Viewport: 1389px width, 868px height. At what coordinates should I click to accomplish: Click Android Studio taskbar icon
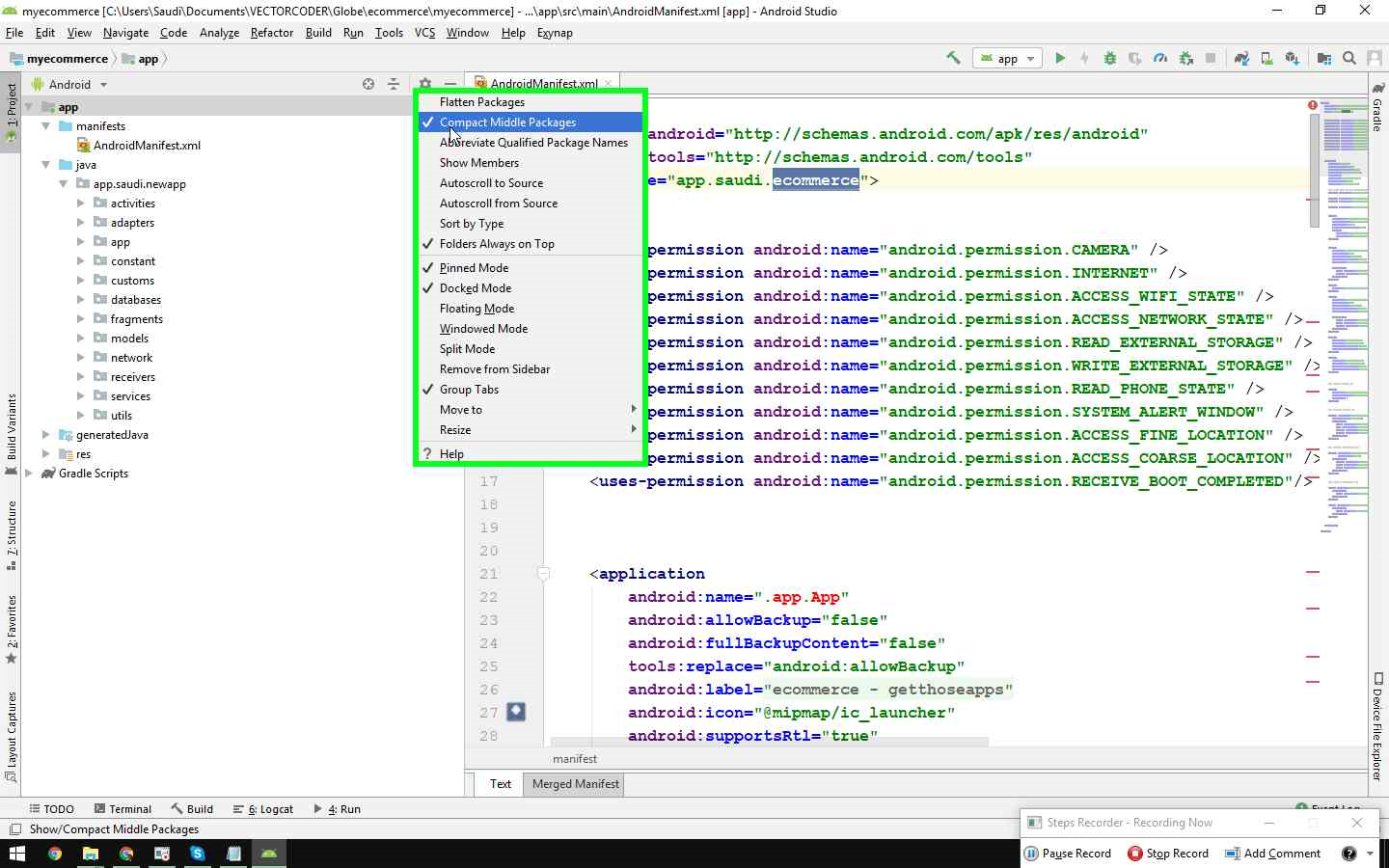269,854
